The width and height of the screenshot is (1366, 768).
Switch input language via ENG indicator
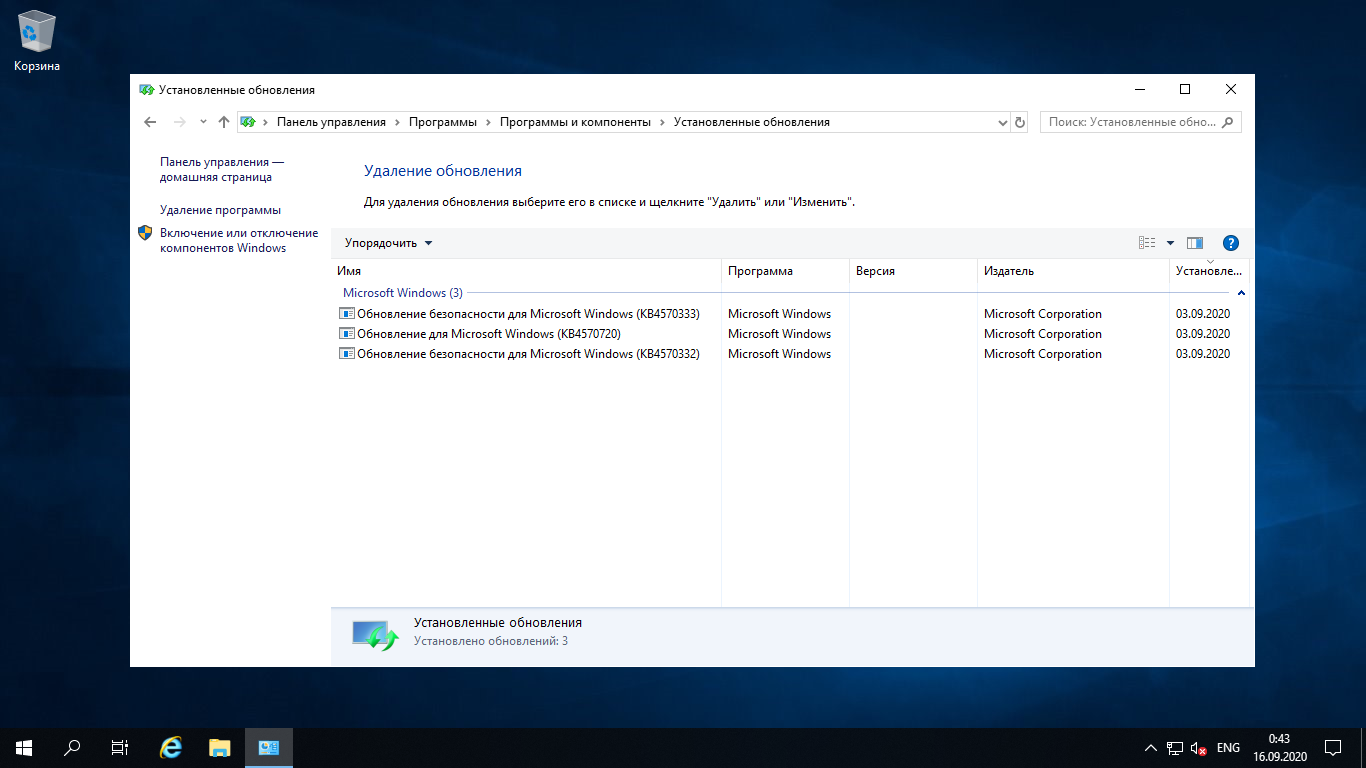tap(1228, 748)
